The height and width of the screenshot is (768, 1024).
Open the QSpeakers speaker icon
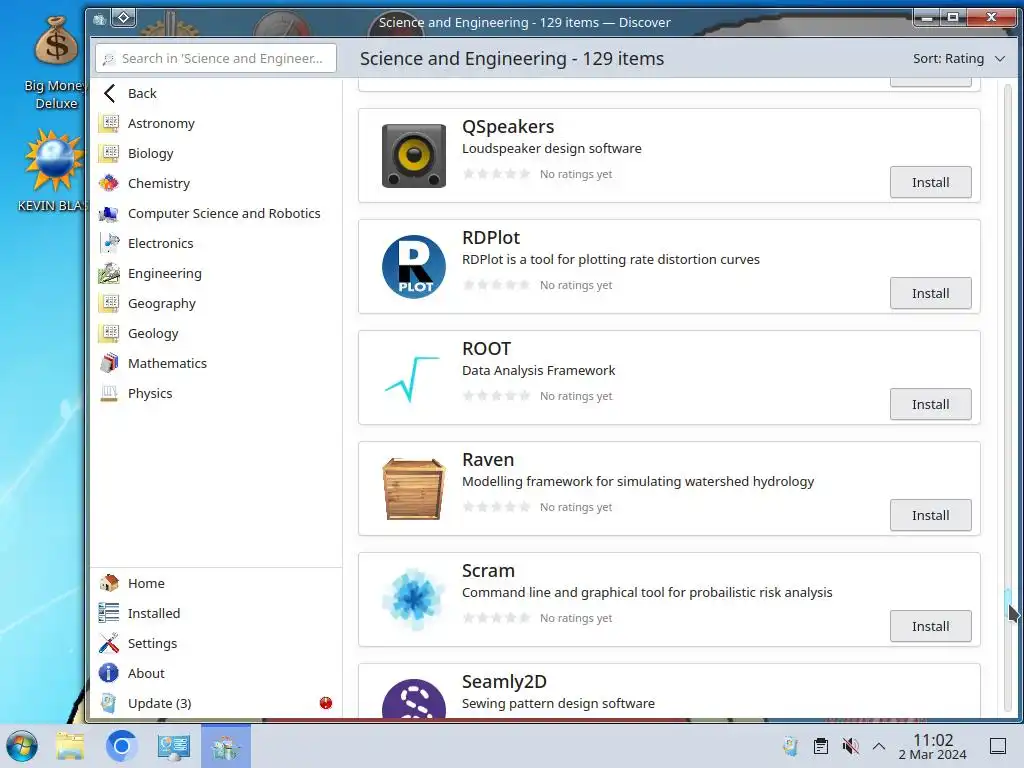tap(413, 156)
